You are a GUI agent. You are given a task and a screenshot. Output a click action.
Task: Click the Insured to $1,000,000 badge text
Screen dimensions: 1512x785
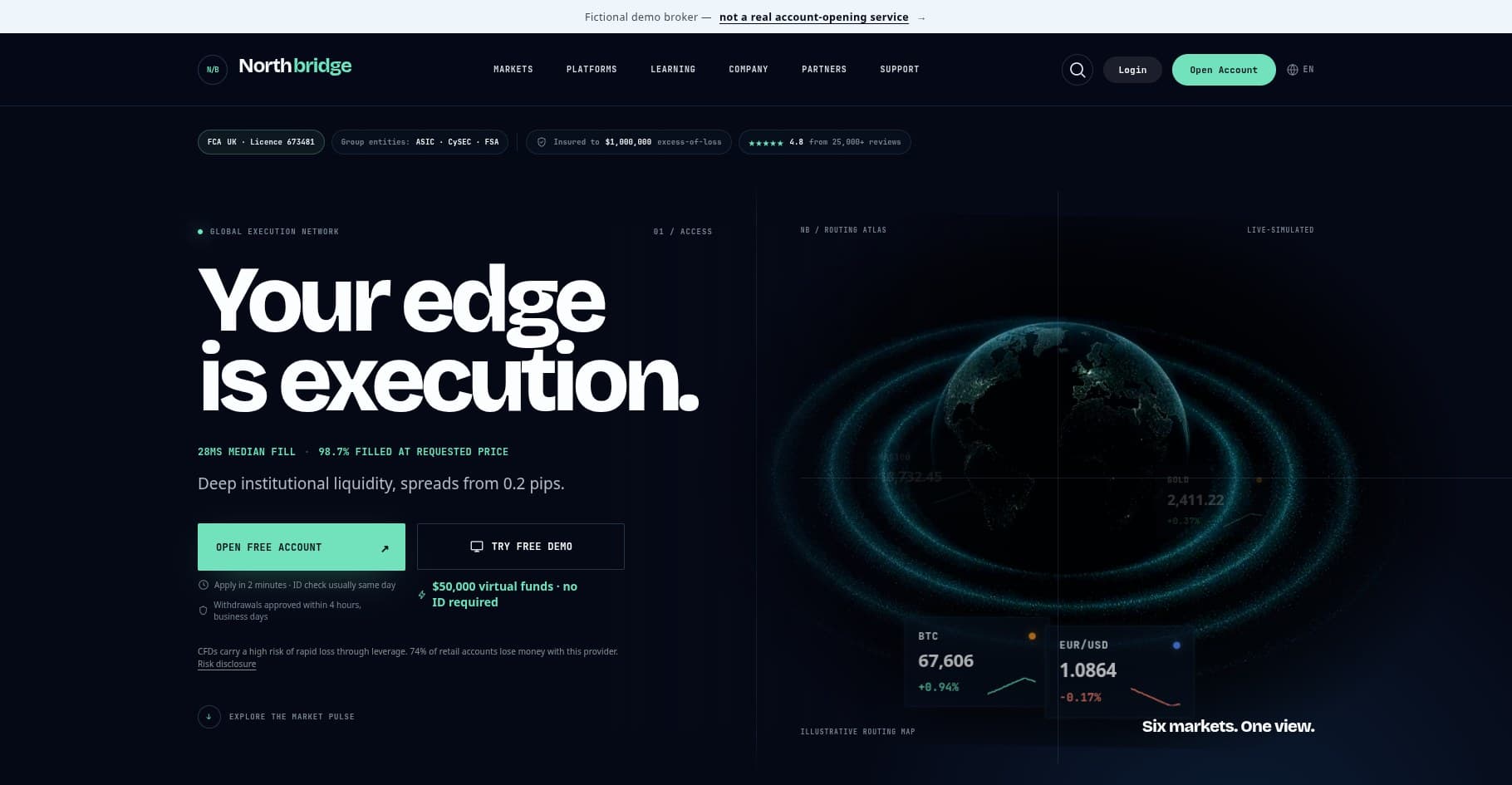638,142
